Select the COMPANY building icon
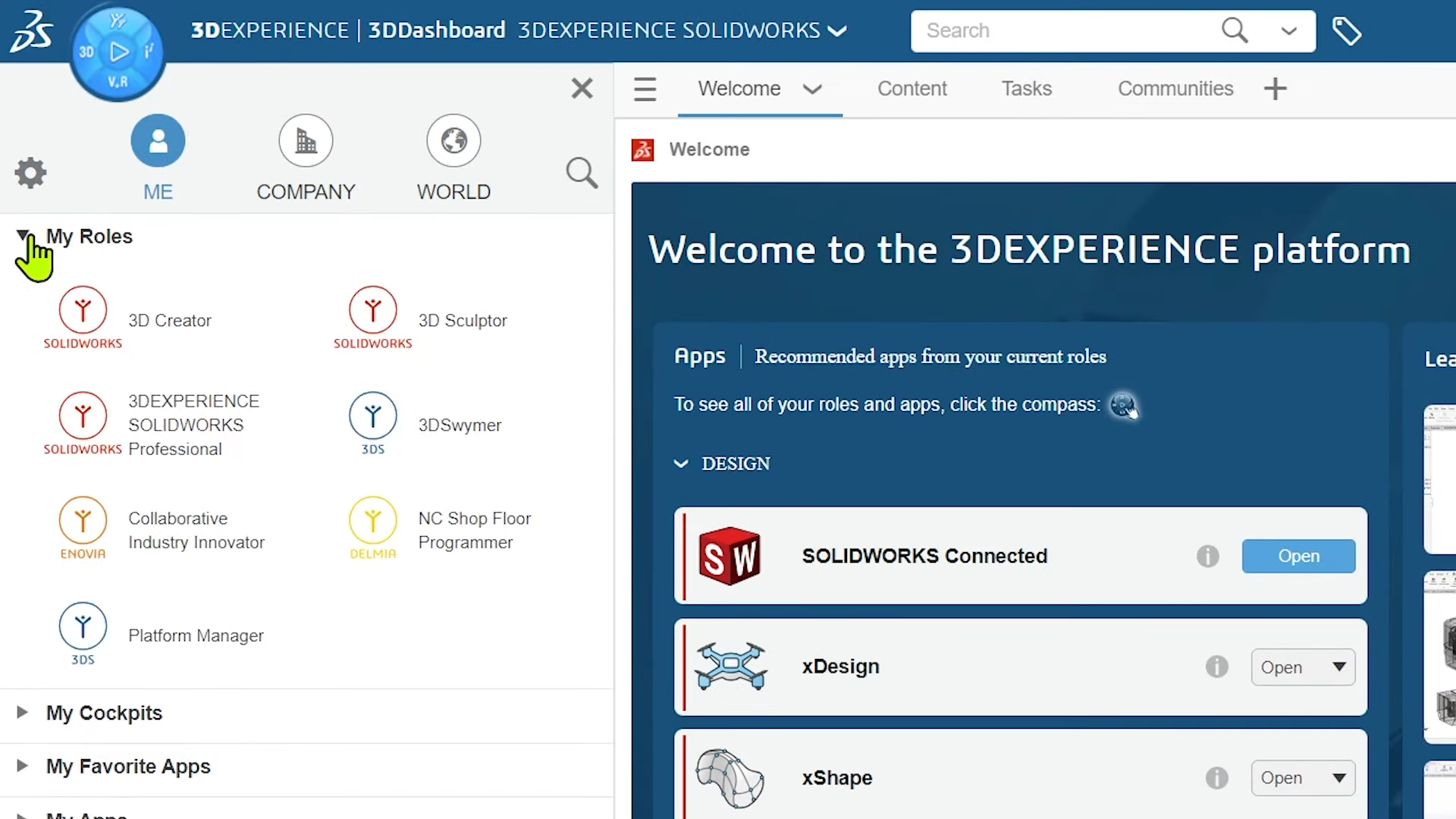This screenshot has height=819, width=1456. (x=306, y=141)
